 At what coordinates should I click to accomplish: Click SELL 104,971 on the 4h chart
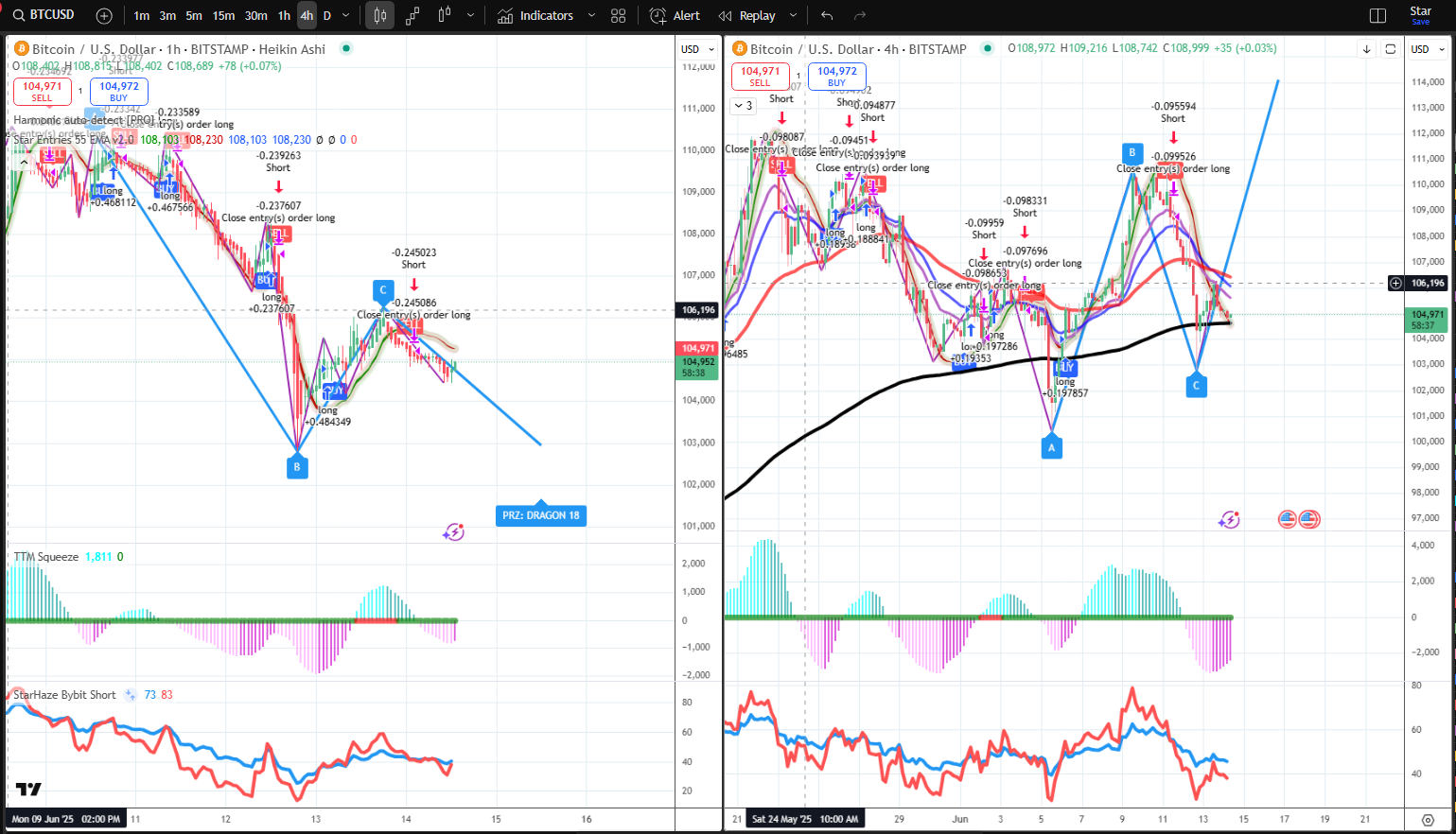click(761, 76)
